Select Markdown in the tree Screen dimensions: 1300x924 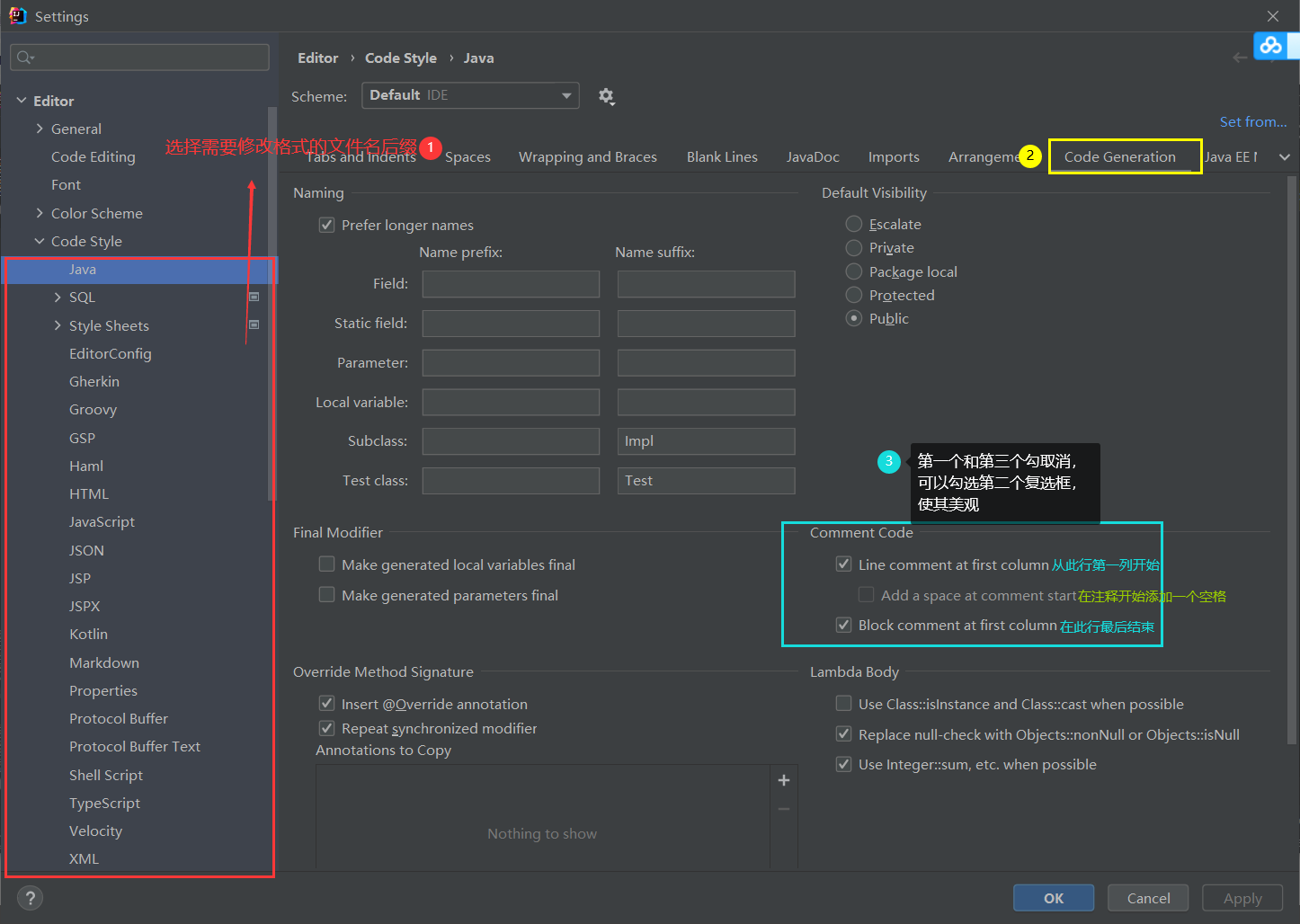pos(104,662)
